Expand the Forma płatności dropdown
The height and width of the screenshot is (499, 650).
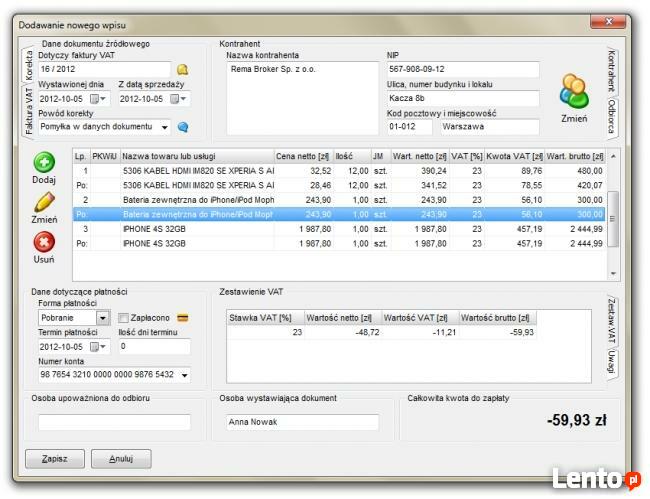(102, 318)
